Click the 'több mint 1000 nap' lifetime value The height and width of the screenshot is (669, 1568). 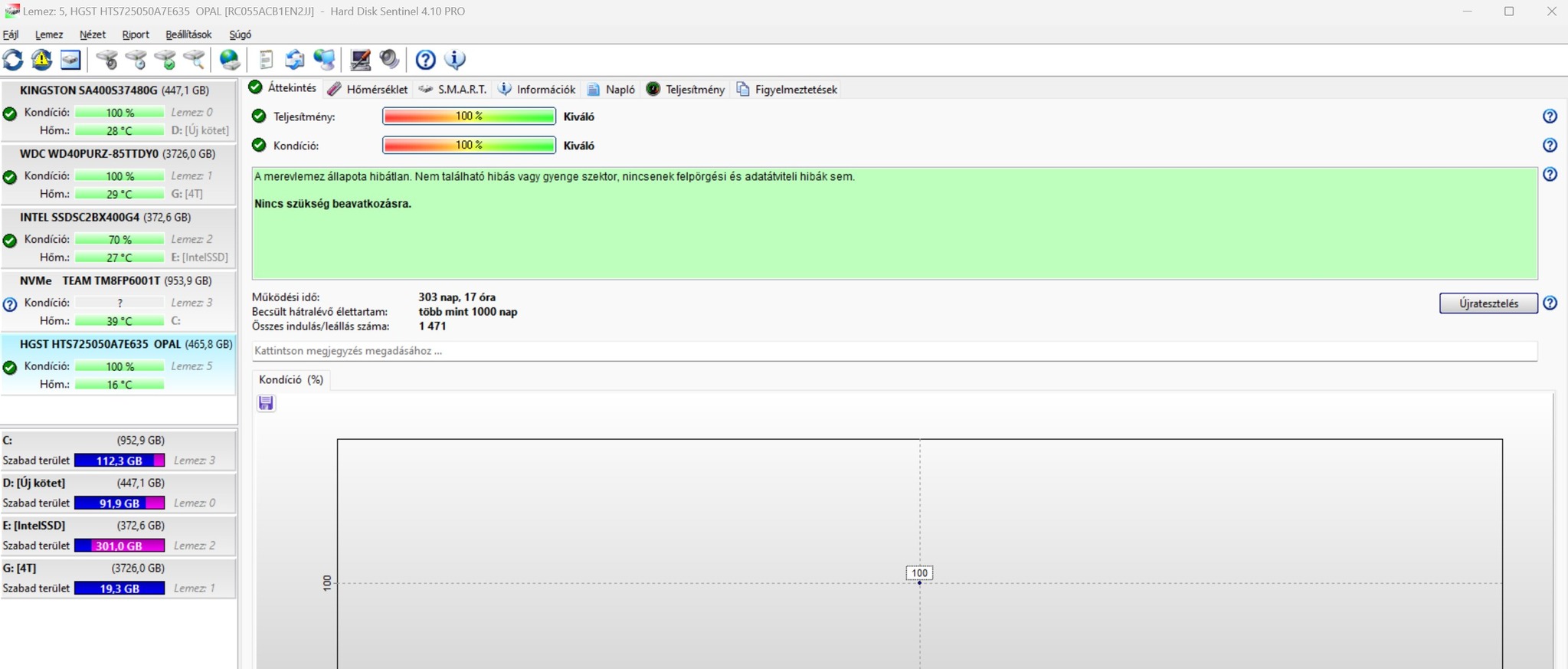(467, 312)
